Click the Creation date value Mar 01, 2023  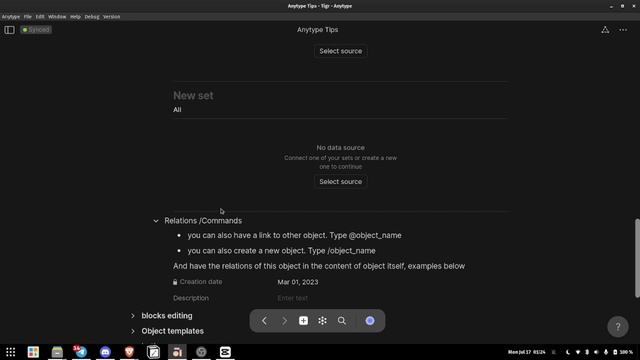click(298, 282)
